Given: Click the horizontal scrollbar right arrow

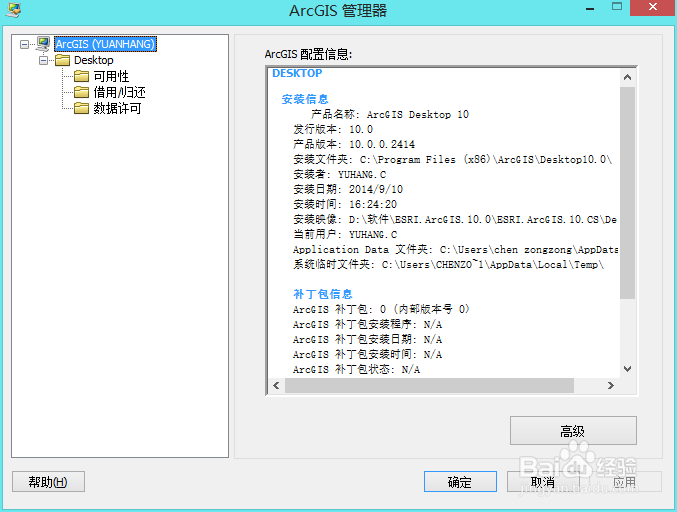Looking at the screenshot, I should pyautogui.click(x=611, y=385).
